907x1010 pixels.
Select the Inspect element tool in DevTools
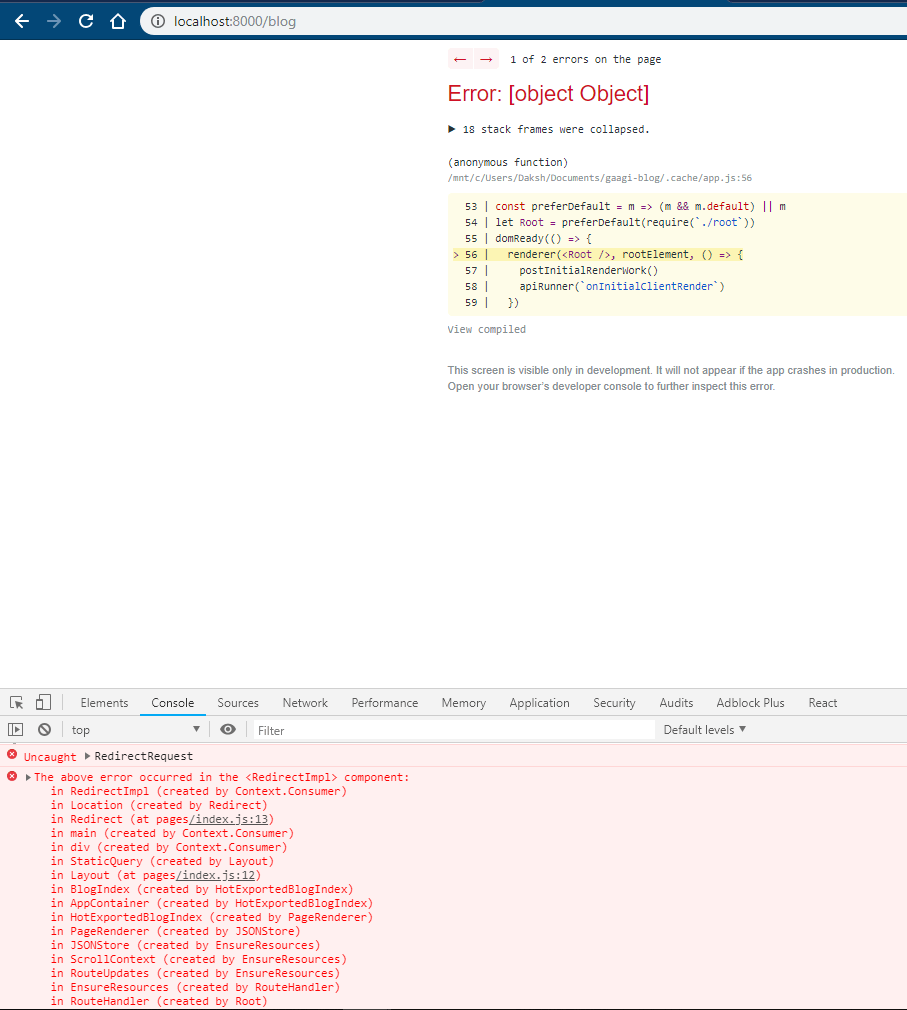point(15,702)
